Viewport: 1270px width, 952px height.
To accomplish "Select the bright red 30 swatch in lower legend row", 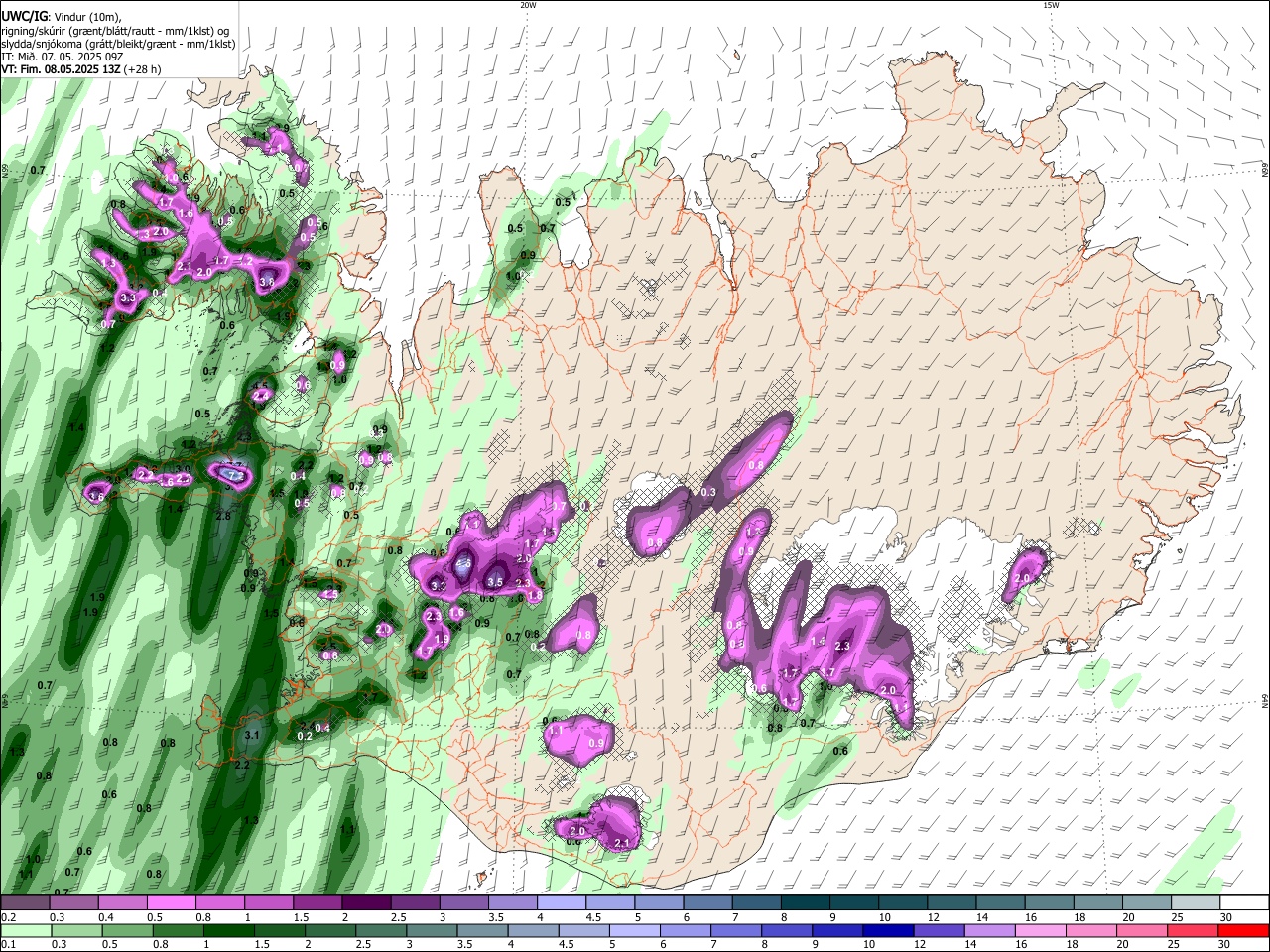I will pos(1243,930).
